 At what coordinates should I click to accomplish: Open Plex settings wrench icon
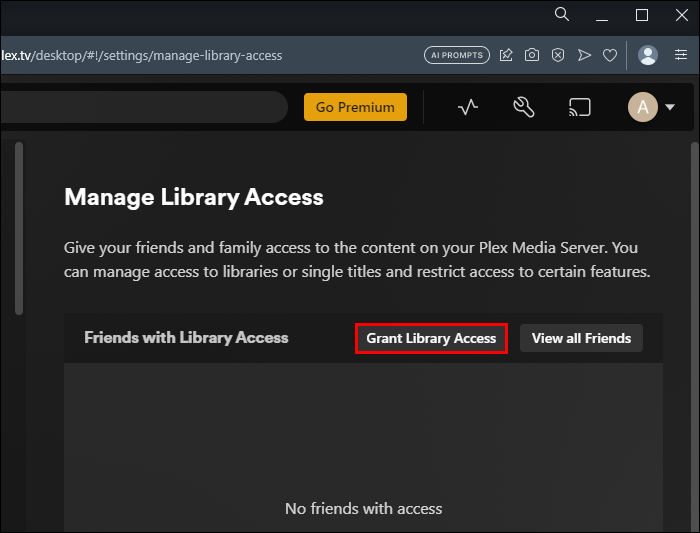tap(524, 107)
